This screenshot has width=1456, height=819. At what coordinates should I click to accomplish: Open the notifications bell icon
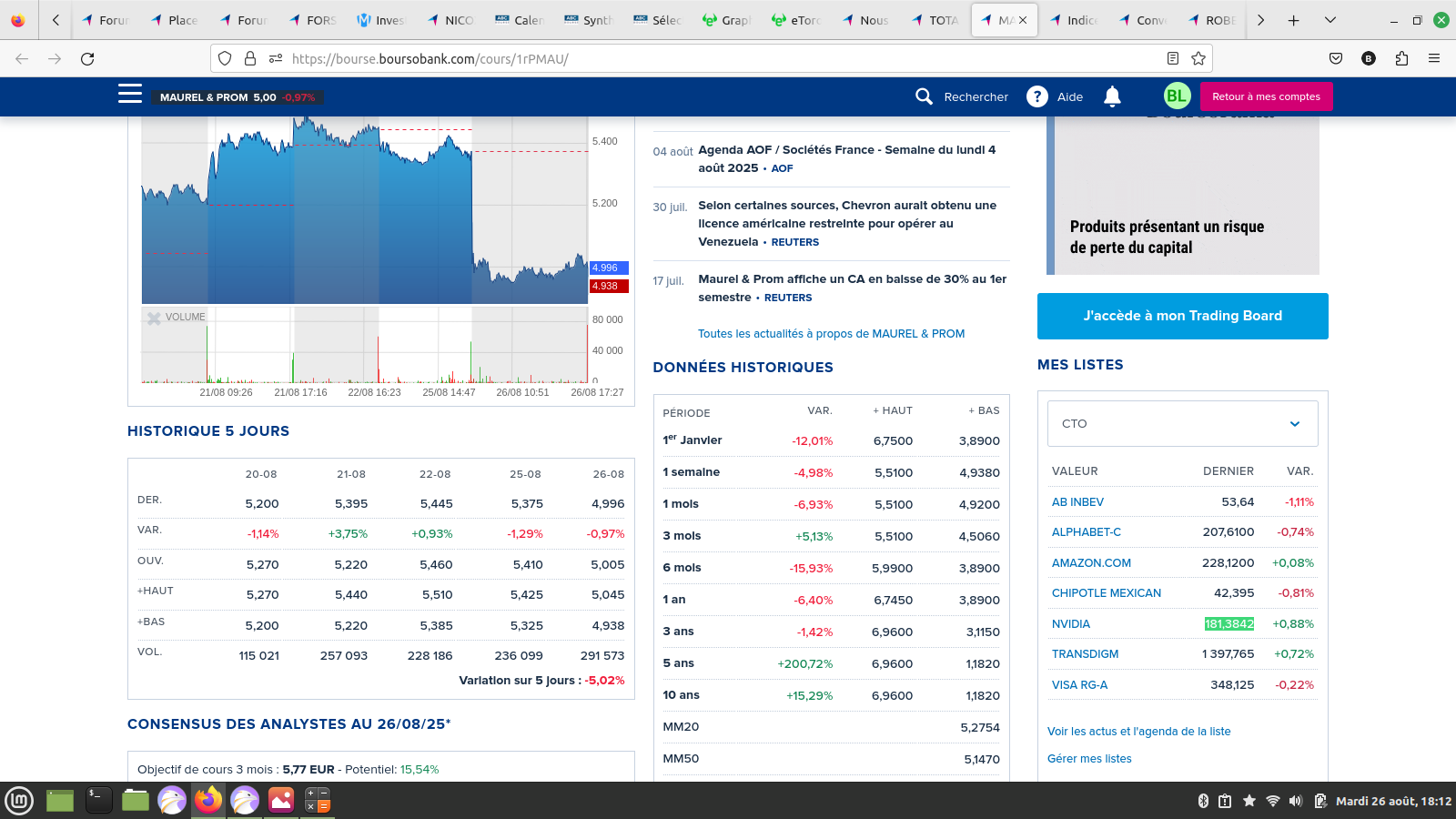(1112, 96)
